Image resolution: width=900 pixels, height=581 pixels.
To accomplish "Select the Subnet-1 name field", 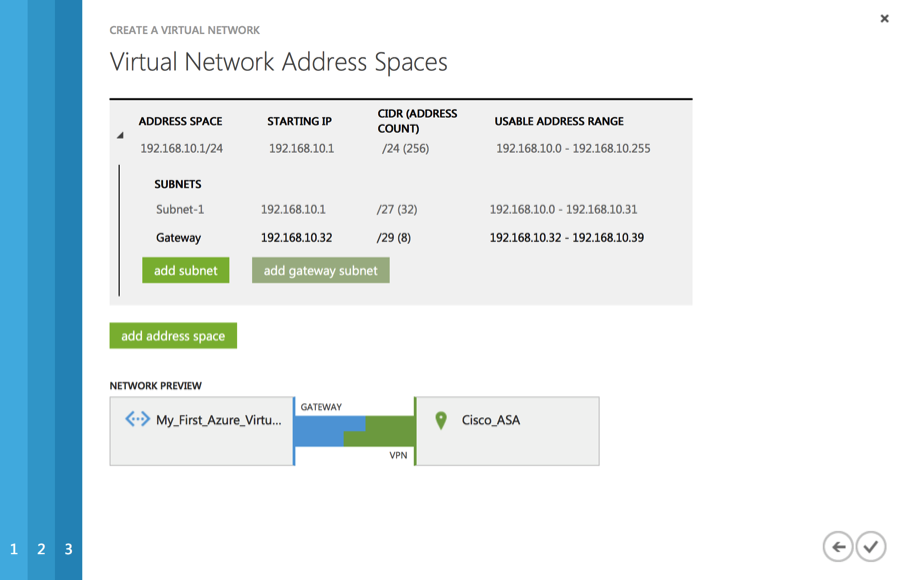I will tap(180, 210).
